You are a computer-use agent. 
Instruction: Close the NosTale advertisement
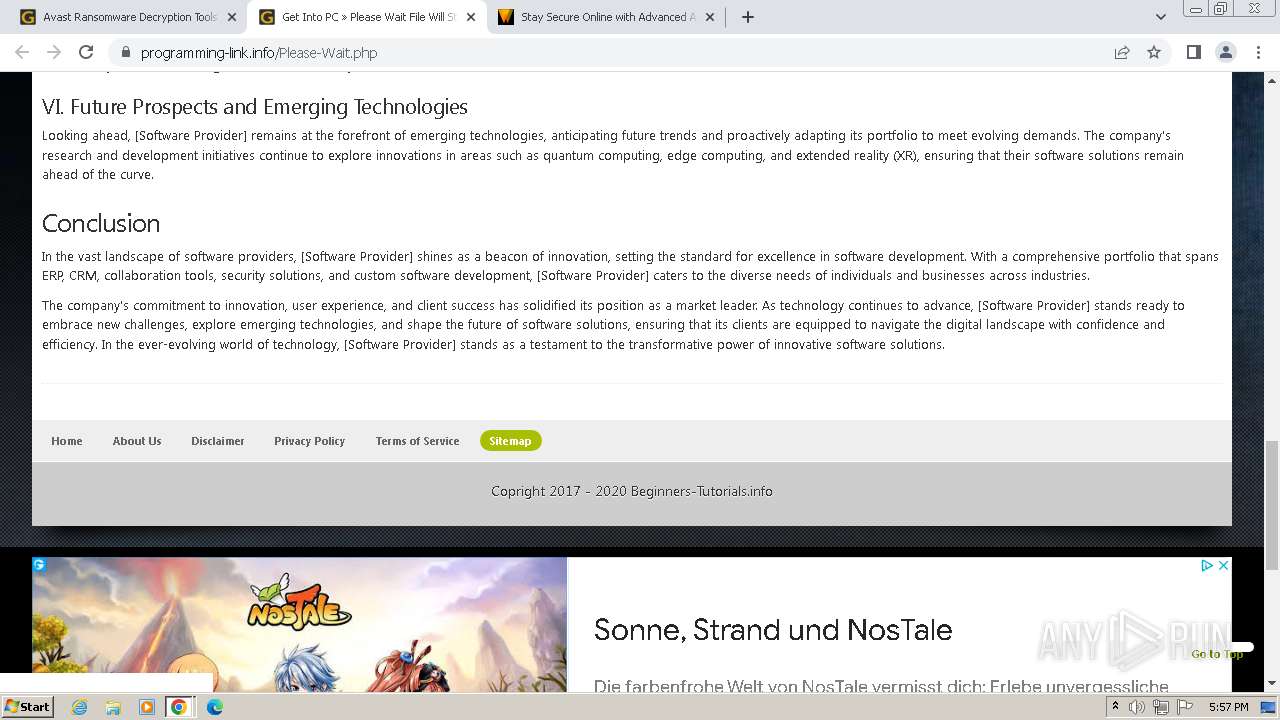1223,565
